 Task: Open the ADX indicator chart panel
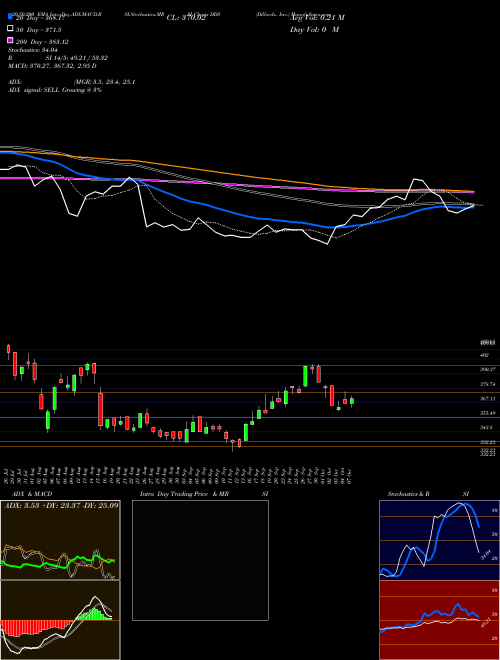tap(60, 540)
